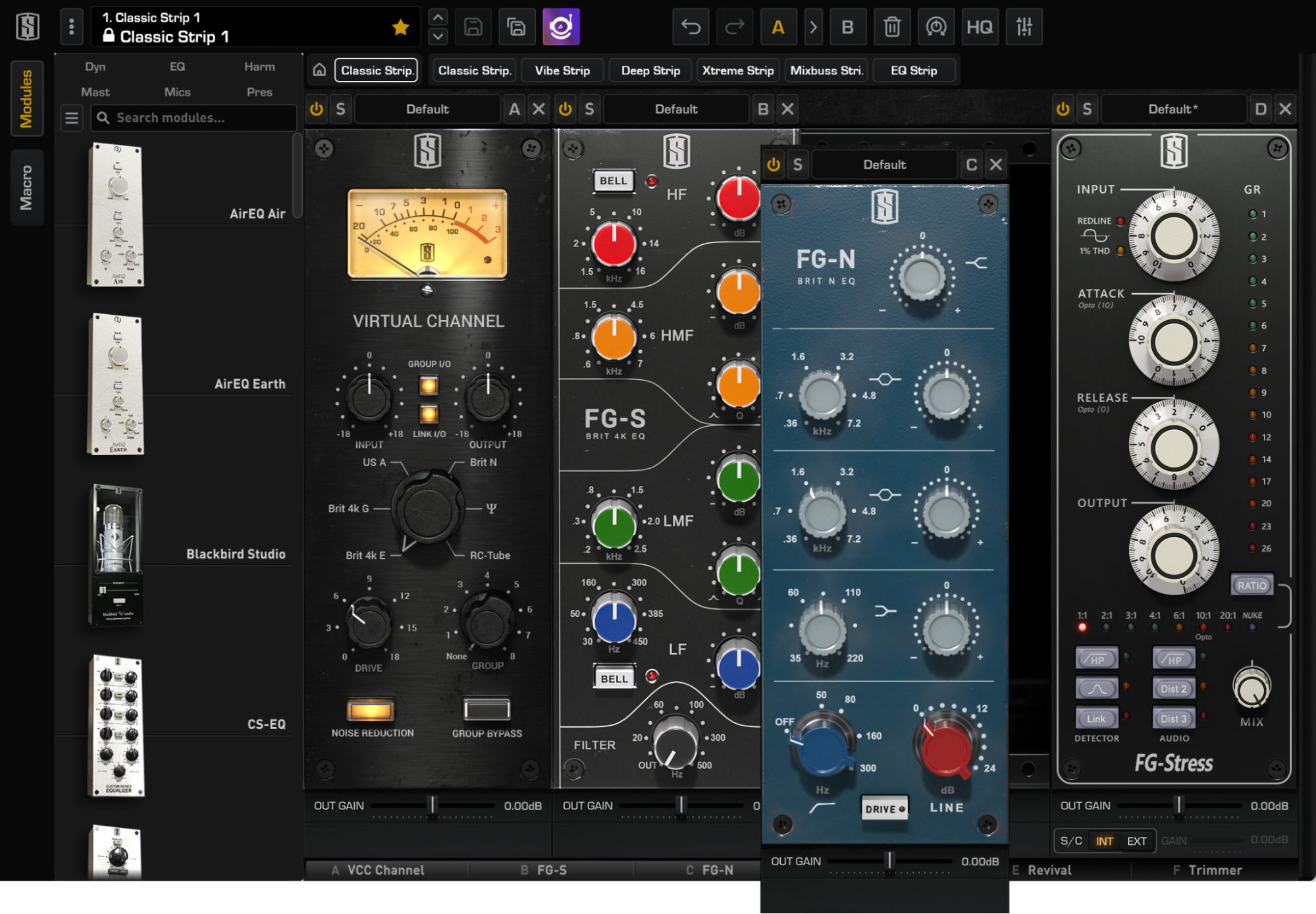Open the purple AI assistant icon
Viewport: 1316px width, 914px height.
[x=561, y=27]
